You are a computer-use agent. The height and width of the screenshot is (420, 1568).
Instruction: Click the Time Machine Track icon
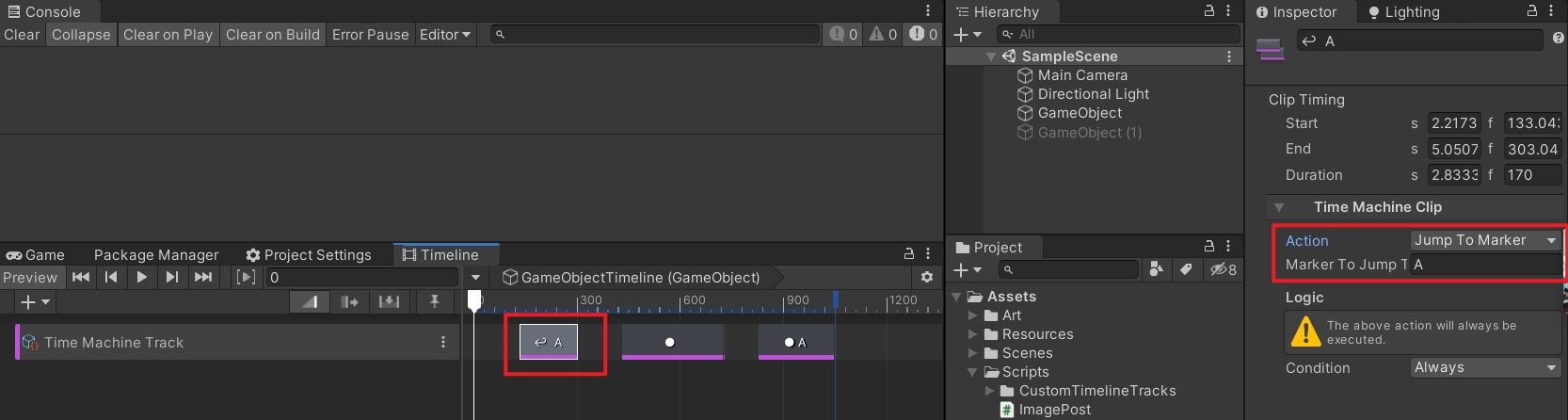tap(30, 342)
